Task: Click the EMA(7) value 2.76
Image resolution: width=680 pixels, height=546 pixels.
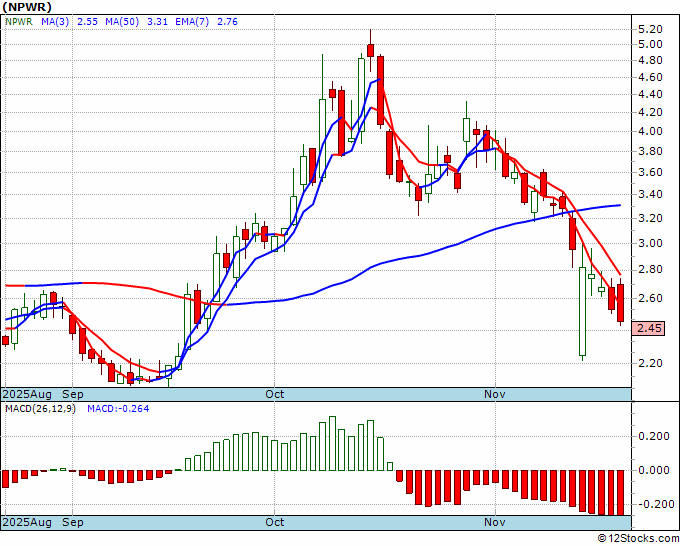Action: (x=227, y=21)
